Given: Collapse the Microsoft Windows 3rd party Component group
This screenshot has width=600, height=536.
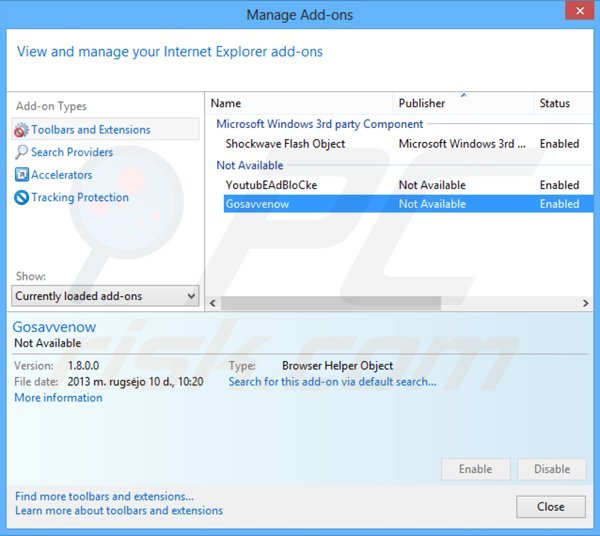Looking at the screenshot, I should 320,124.
